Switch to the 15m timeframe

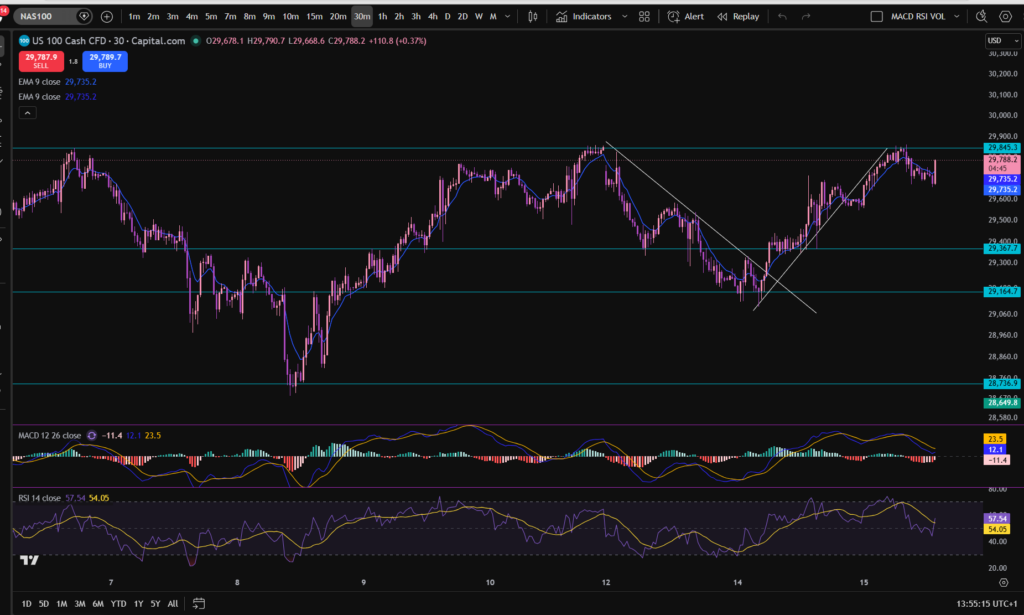314,16
